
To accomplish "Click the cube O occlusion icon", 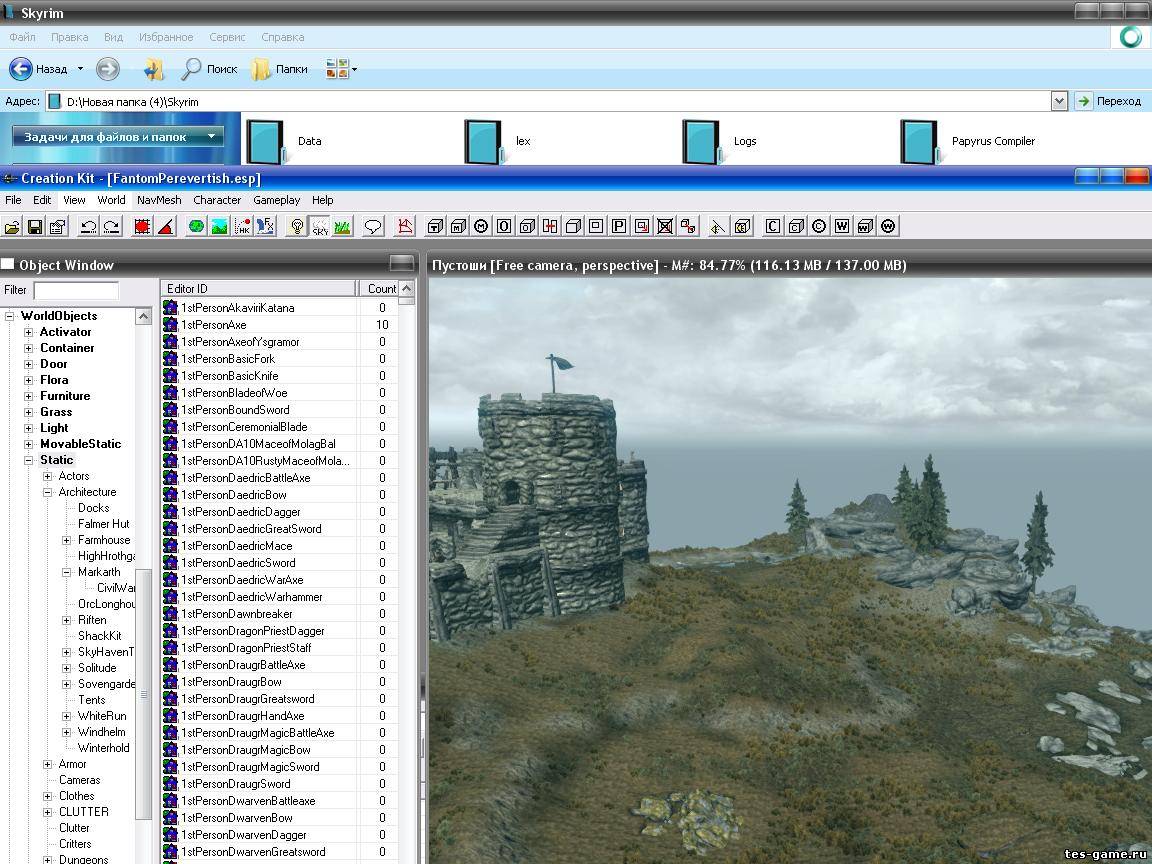I will pyautogui.click(x=527, y=227).
